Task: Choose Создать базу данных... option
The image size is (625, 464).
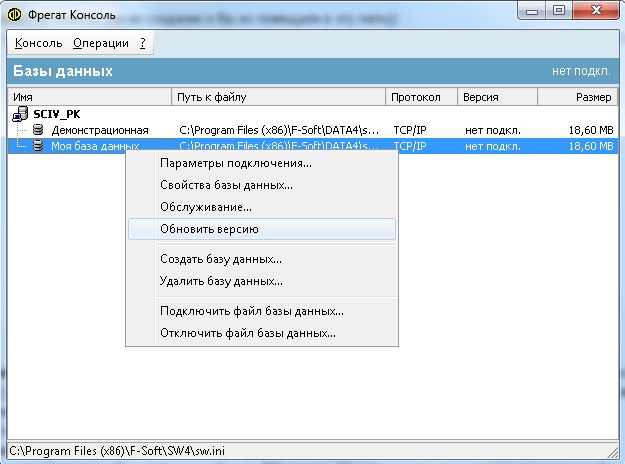Action: (262, 259)
